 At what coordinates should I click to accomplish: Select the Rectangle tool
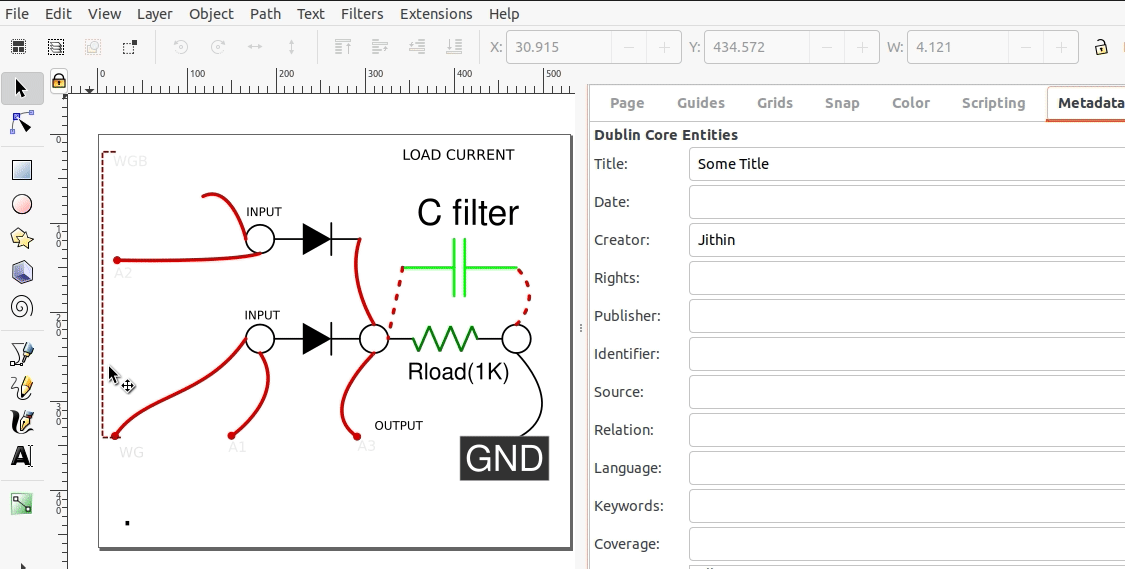(x=21, y=171)
